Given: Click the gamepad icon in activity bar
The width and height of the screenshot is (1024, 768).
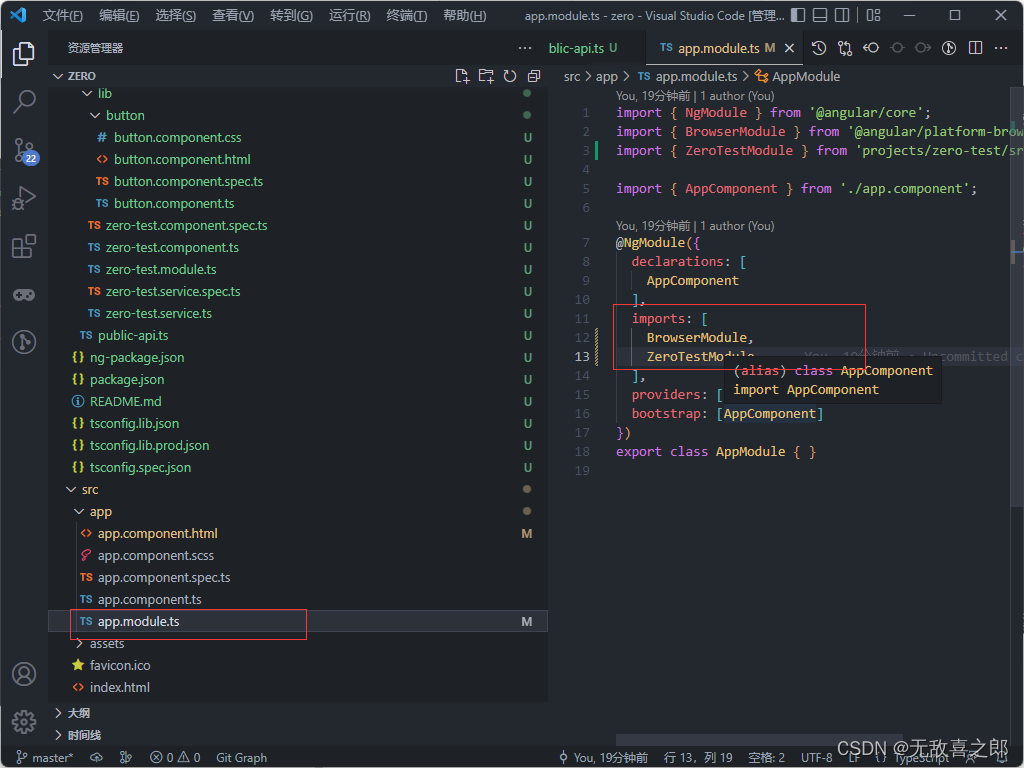Looking at the screenshot, I should pos(24,295).
